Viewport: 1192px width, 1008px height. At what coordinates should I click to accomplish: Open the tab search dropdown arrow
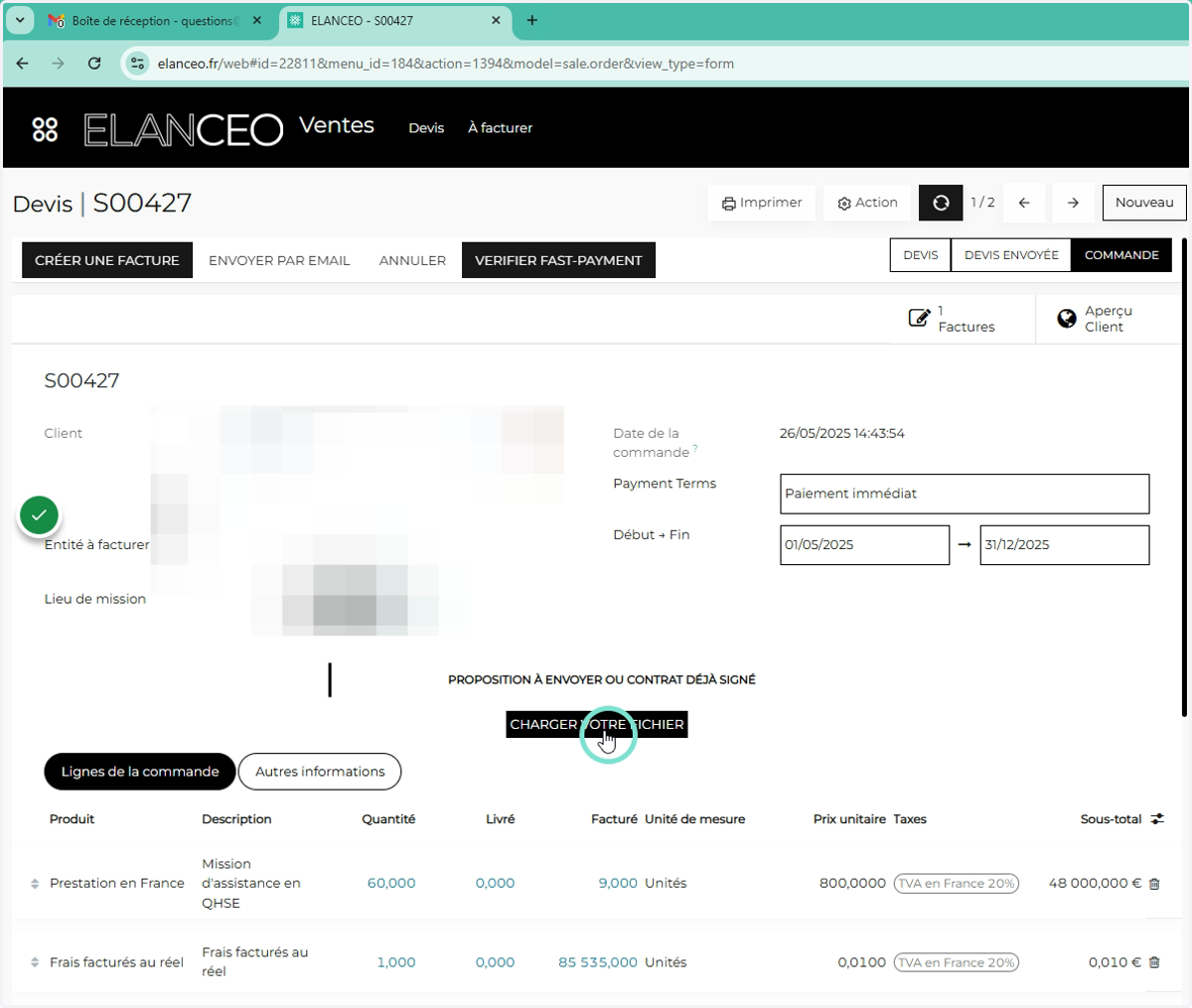(x=20, y=20)
